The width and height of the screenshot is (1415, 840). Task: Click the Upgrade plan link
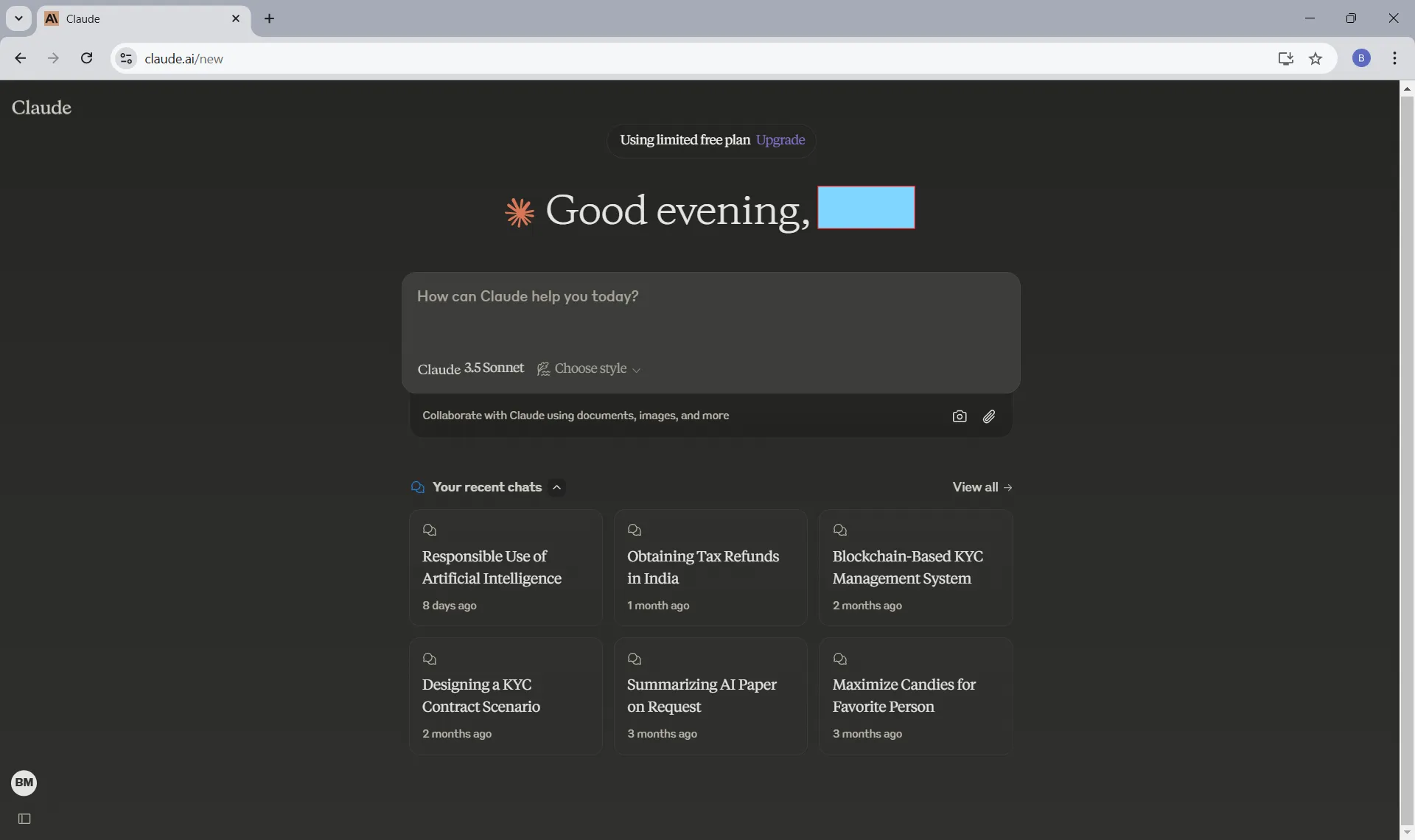pyautogui.click(x=780, y=140)
